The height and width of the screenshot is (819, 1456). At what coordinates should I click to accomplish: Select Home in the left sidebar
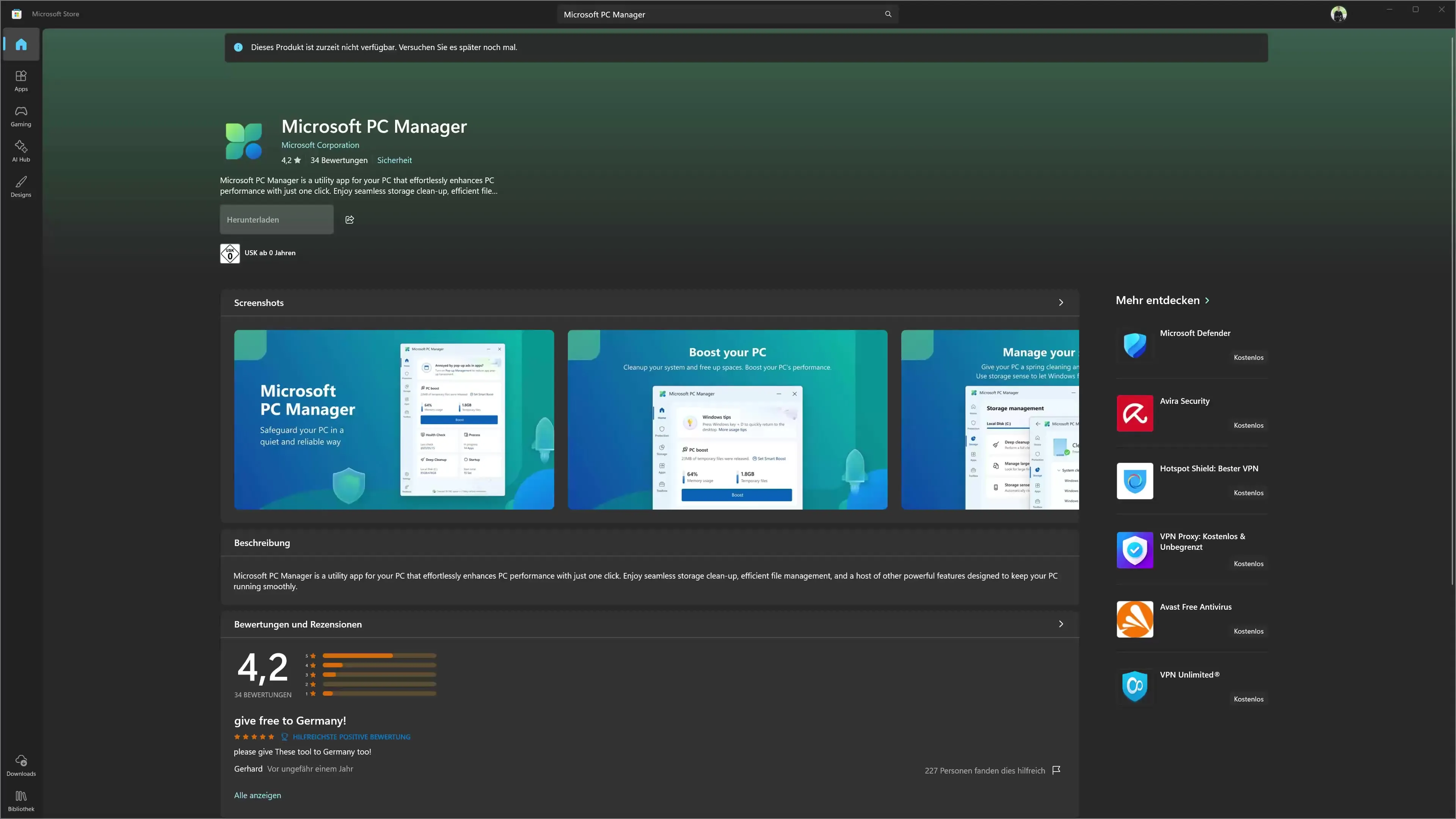pyautogui.click(x=20, y=44)
